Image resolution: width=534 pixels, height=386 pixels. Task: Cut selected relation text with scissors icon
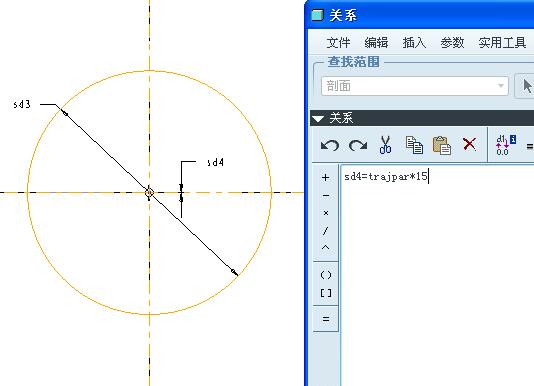[385, 145]
